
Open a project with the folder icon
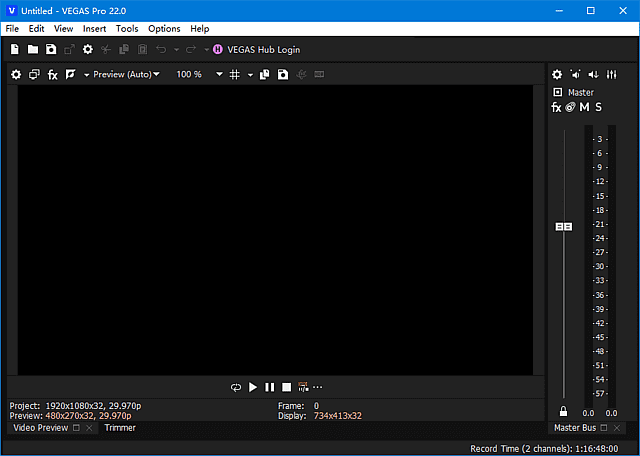tap(33, 50)
